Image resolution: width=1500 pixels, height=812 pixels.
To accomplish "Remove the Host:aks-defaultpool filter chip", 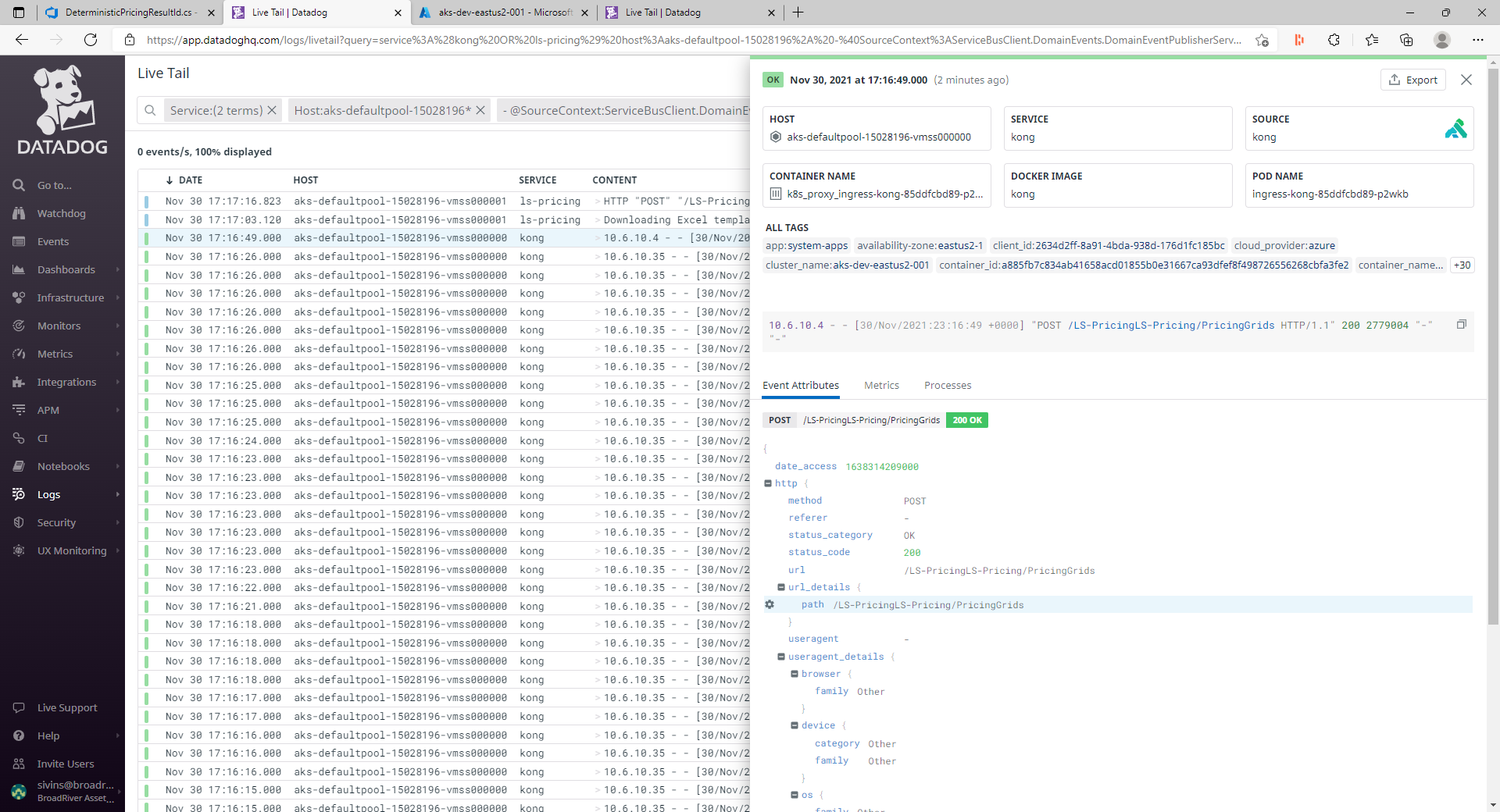I will coord(480,110).
